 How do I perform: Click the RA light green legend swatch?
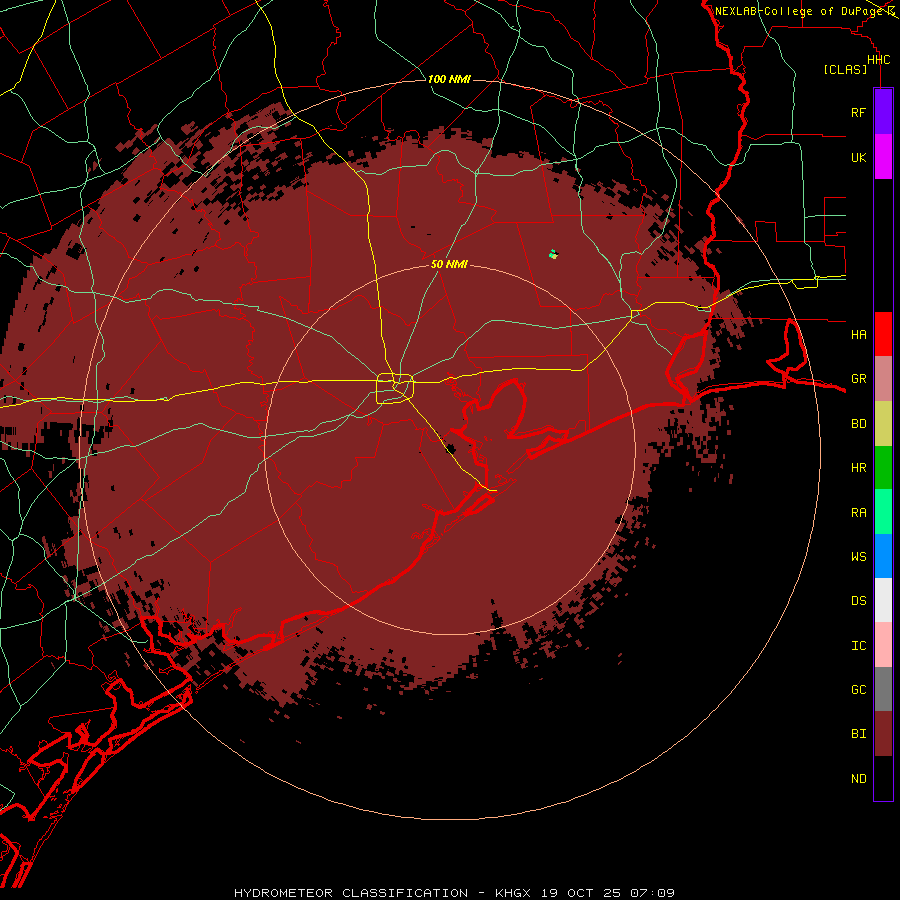[x=883, y=512]
